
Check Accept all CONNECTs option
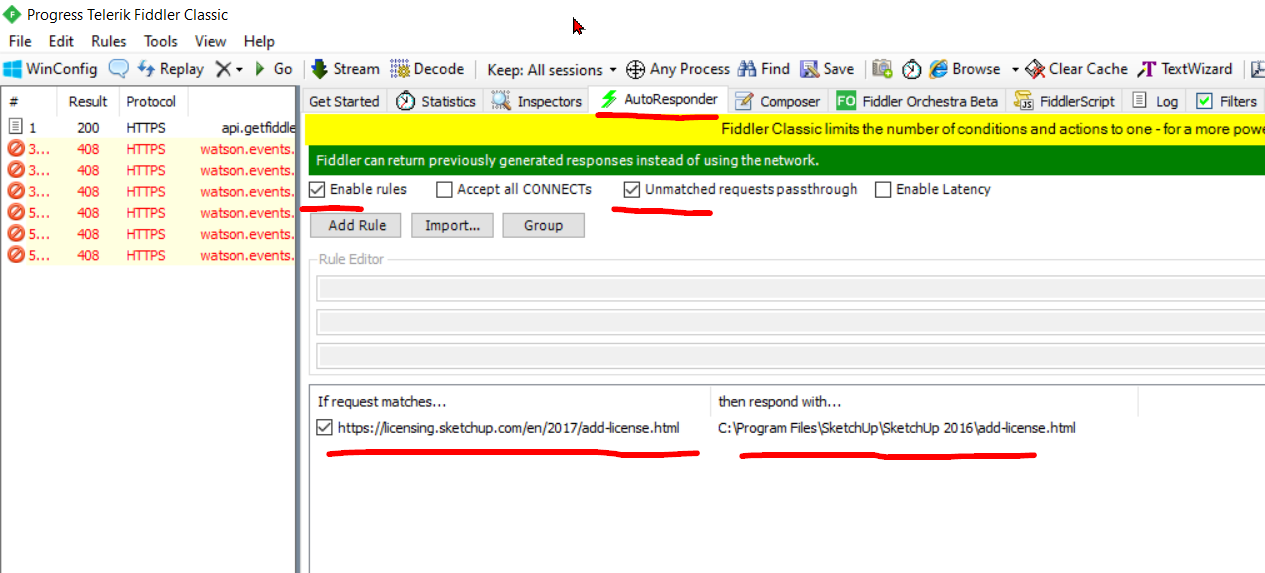443,189
